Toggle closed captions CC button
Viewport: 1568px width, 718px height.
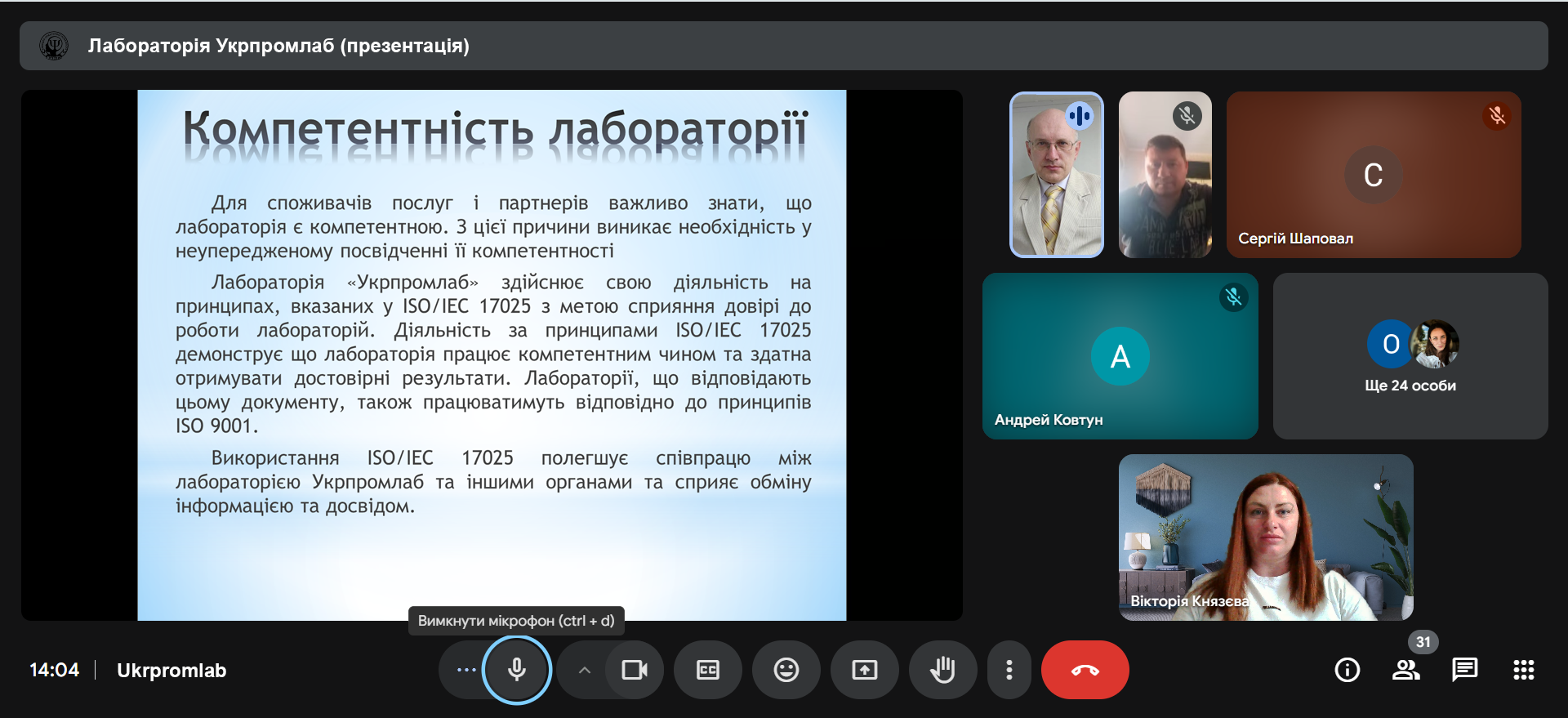pos(708,670)
